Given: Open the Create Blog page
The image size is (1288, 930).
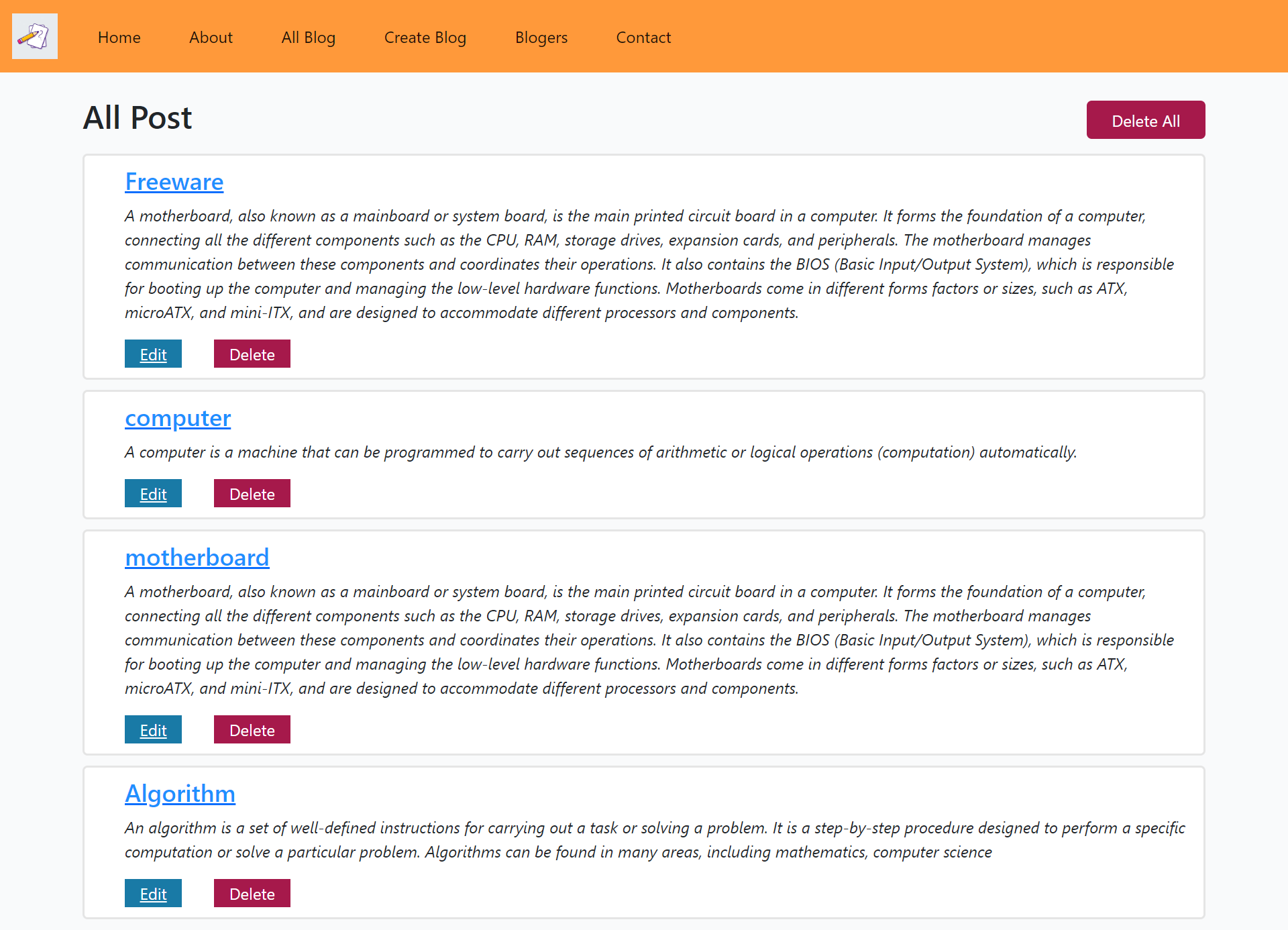Looking at the screenshot, I should pyautogui.click(x=425, y=37).
